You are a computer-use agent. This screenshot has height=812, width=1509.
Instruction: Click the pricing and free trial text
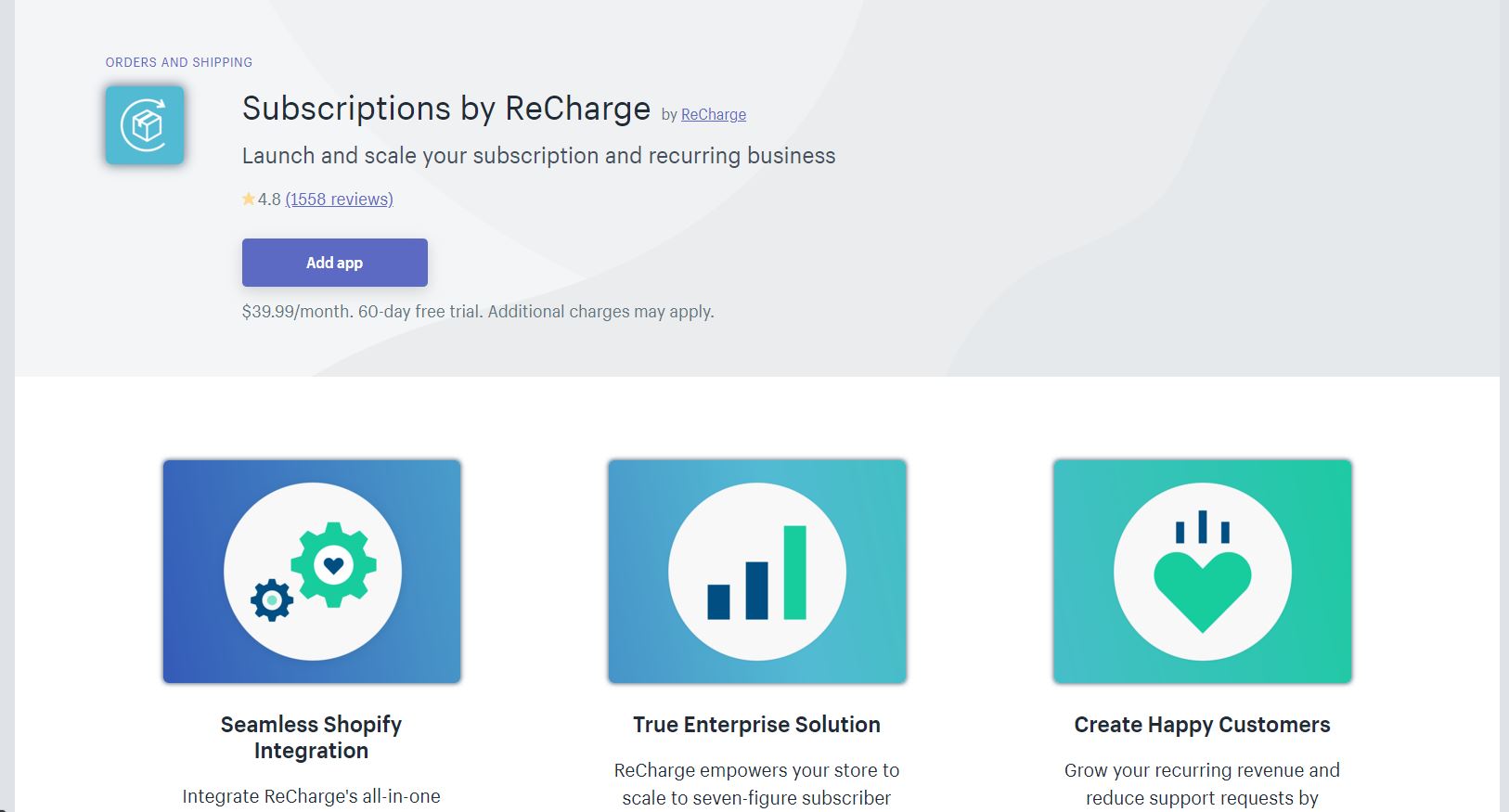[478, 312]
